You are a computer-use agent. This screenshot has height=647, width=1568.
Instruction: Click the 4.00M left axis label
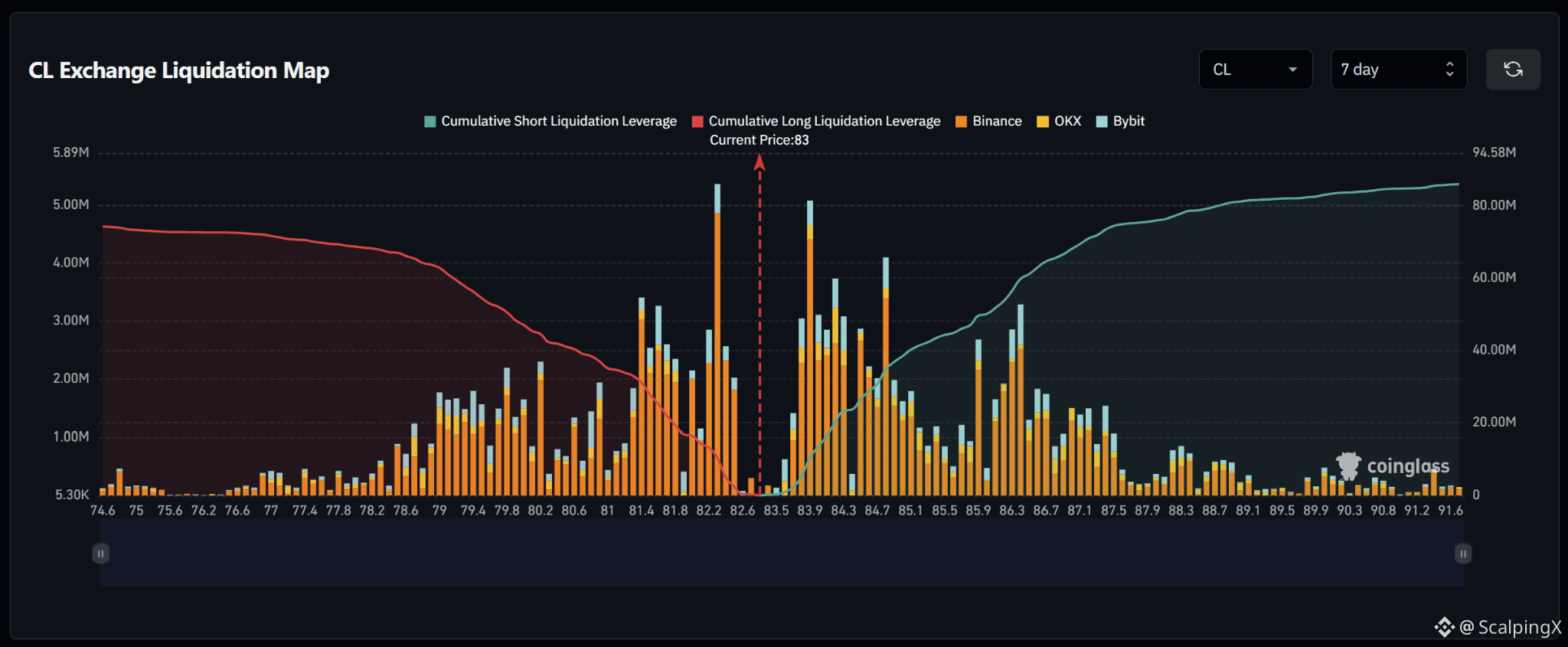[x=71, y=263]
